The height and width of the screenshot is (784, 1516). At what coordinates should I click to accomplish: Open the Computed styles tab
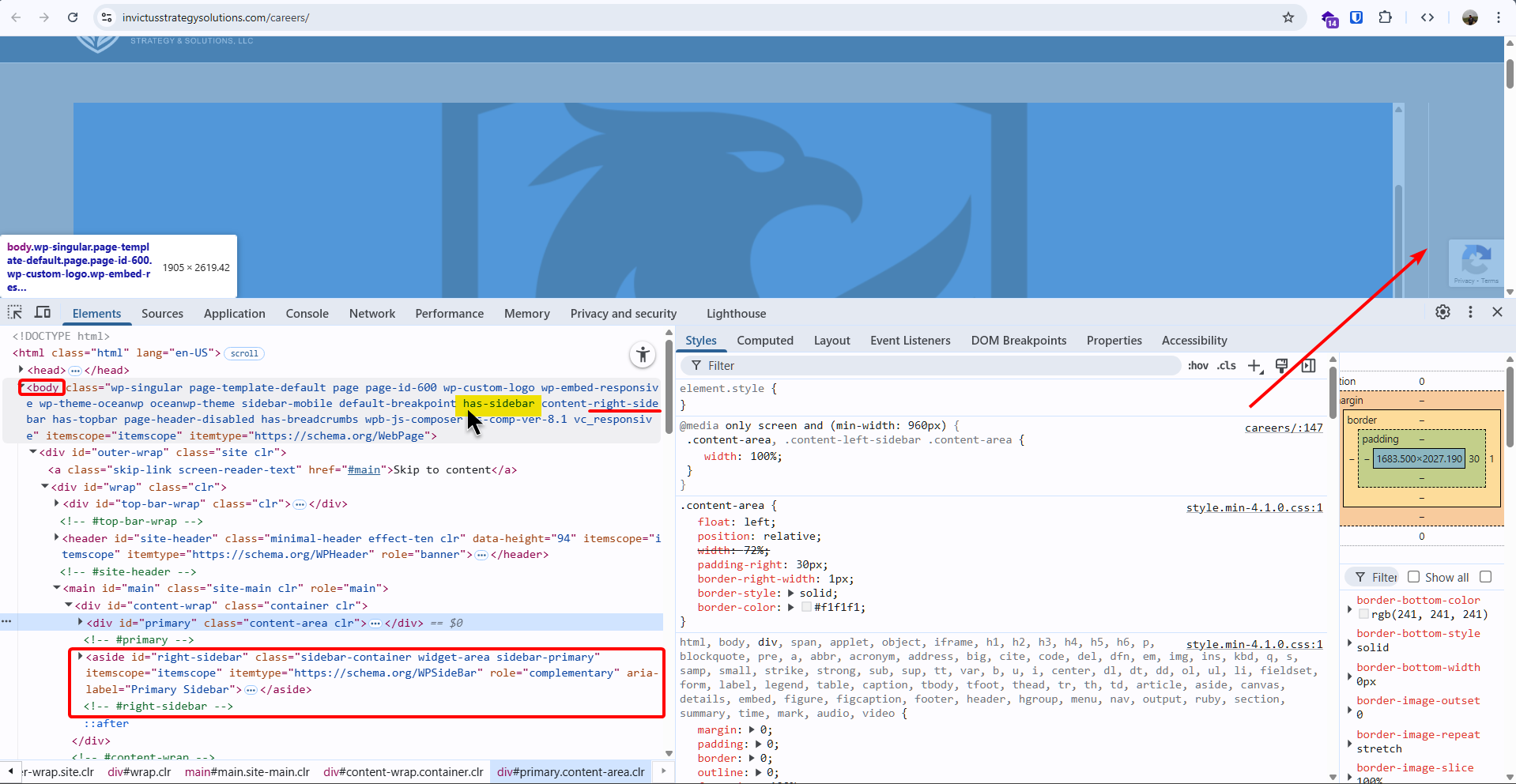(765, 340)
